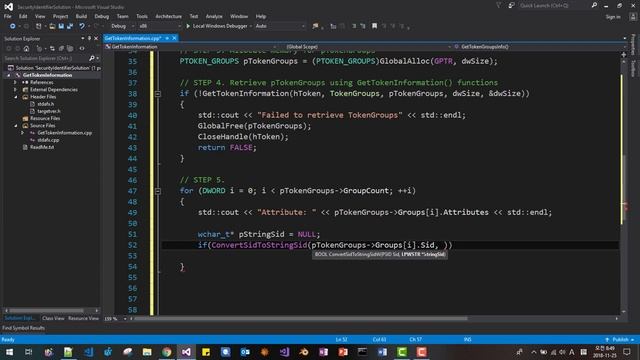This screenshot has width=640, height=360.
Task: Click the Save icon in toolbar
Action: [x=61, y=26]
